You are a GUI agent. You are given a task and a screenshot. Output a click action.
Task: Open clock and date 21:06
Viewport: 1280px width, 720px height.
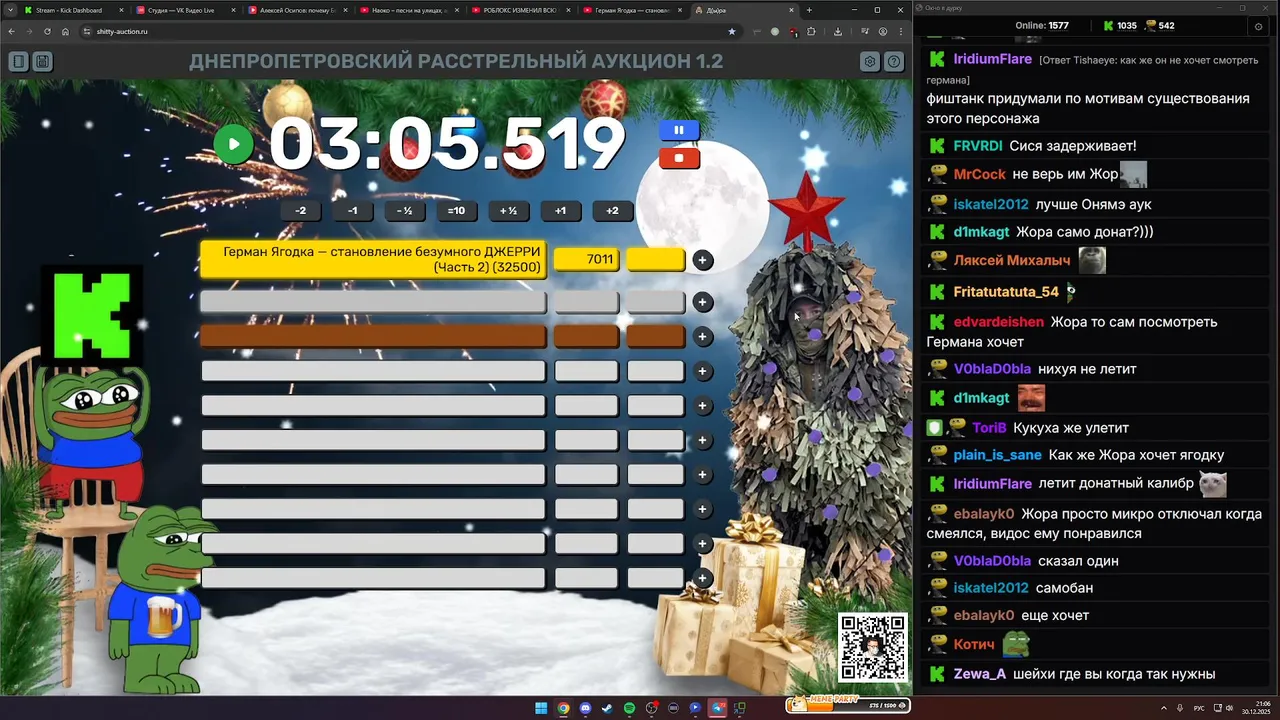[x=1257, y=708]
